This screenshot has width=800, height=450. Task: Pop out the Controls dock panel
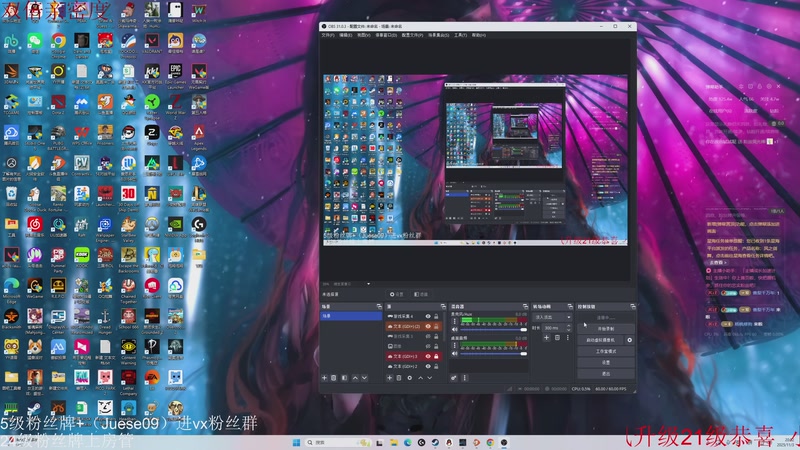pos(633,307)
